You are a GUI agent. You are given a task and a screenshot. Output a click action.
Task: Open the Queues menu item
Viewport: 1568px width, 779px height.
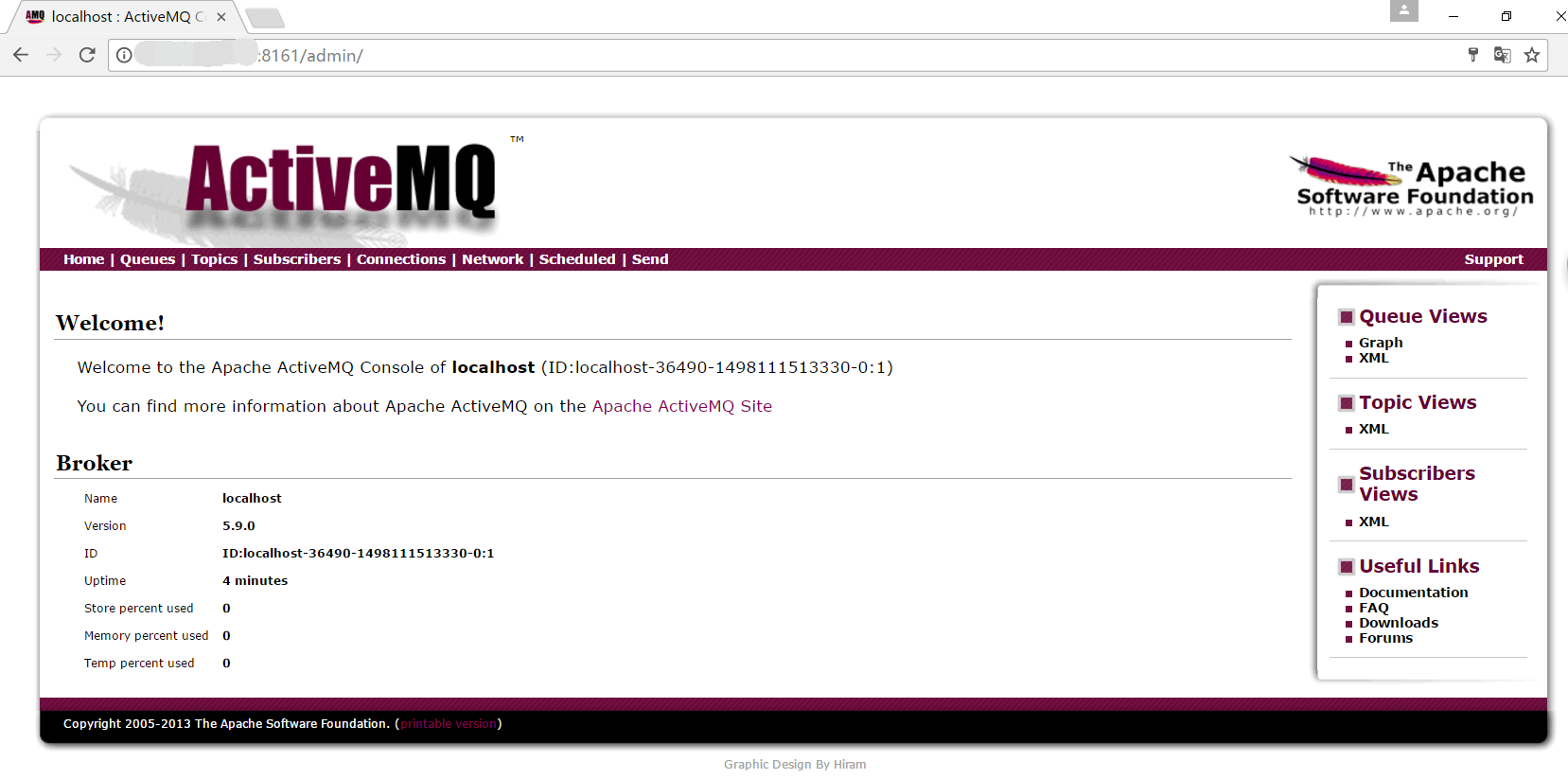click(148, 259)
